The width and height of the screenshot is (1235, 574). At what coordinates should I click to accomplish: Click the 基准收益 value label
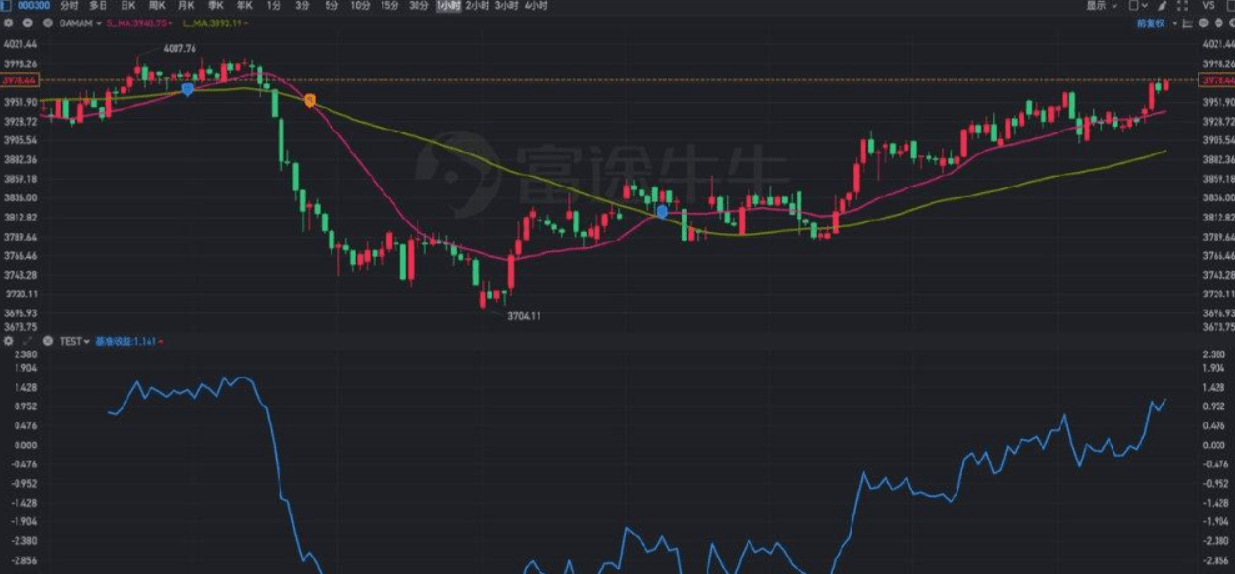[x=127, y=341]
